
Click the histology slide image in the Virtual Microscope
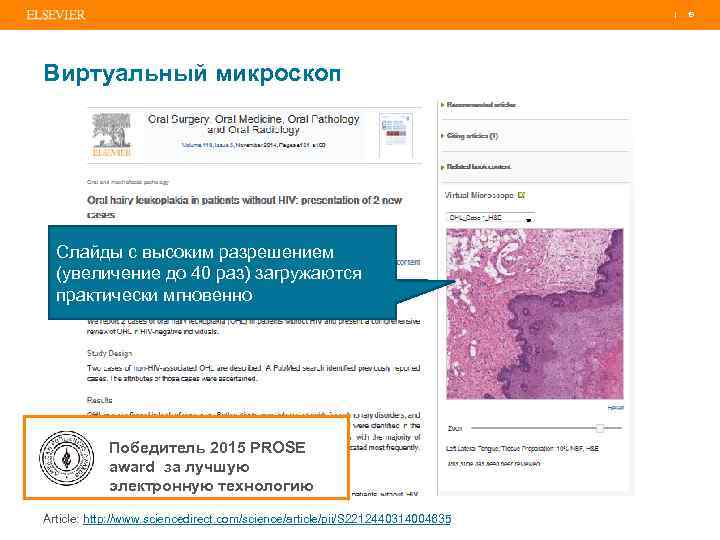(x=534, y=314)
